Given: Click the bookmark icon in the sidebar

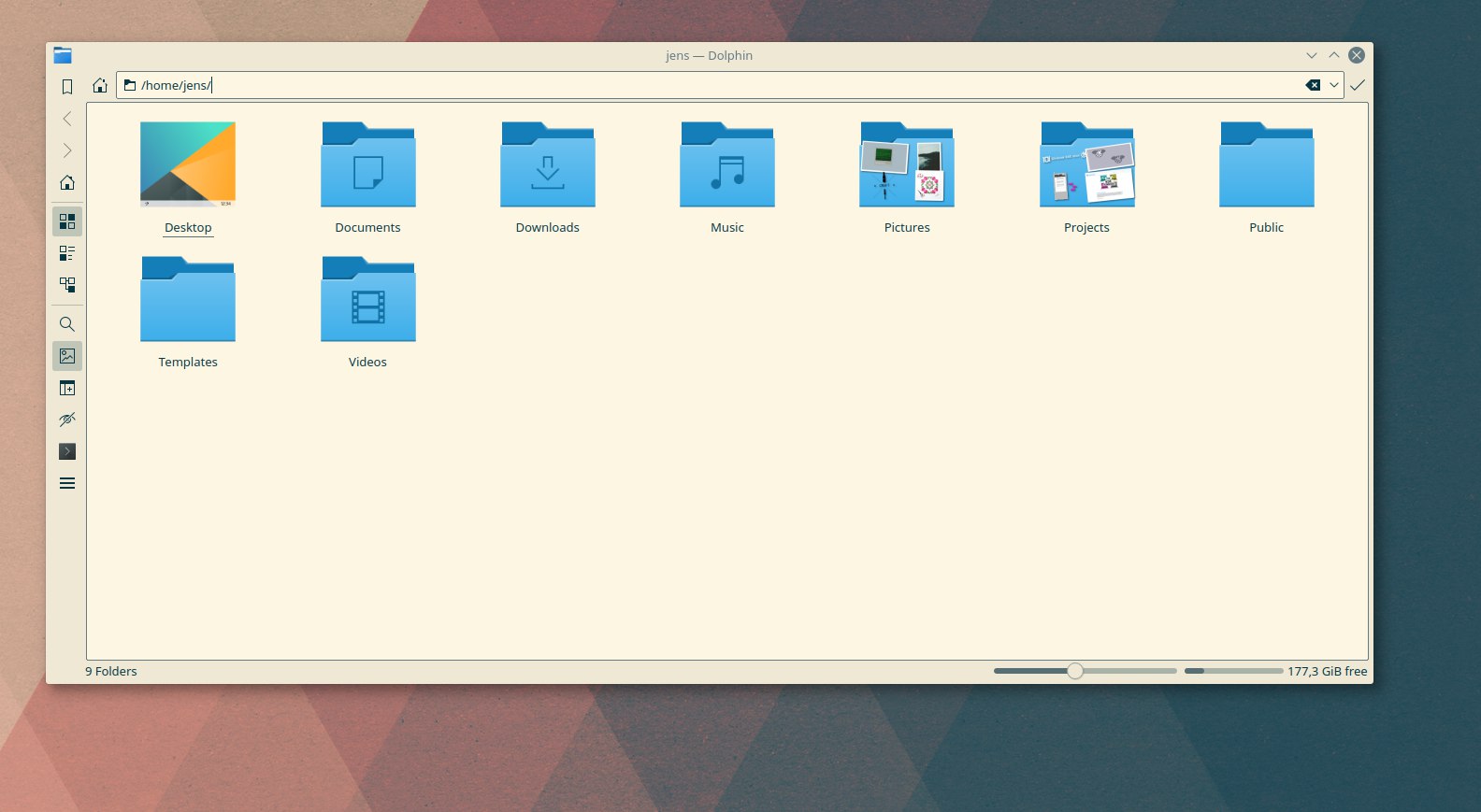Looking at the screenshot, I should click(67, 87).
